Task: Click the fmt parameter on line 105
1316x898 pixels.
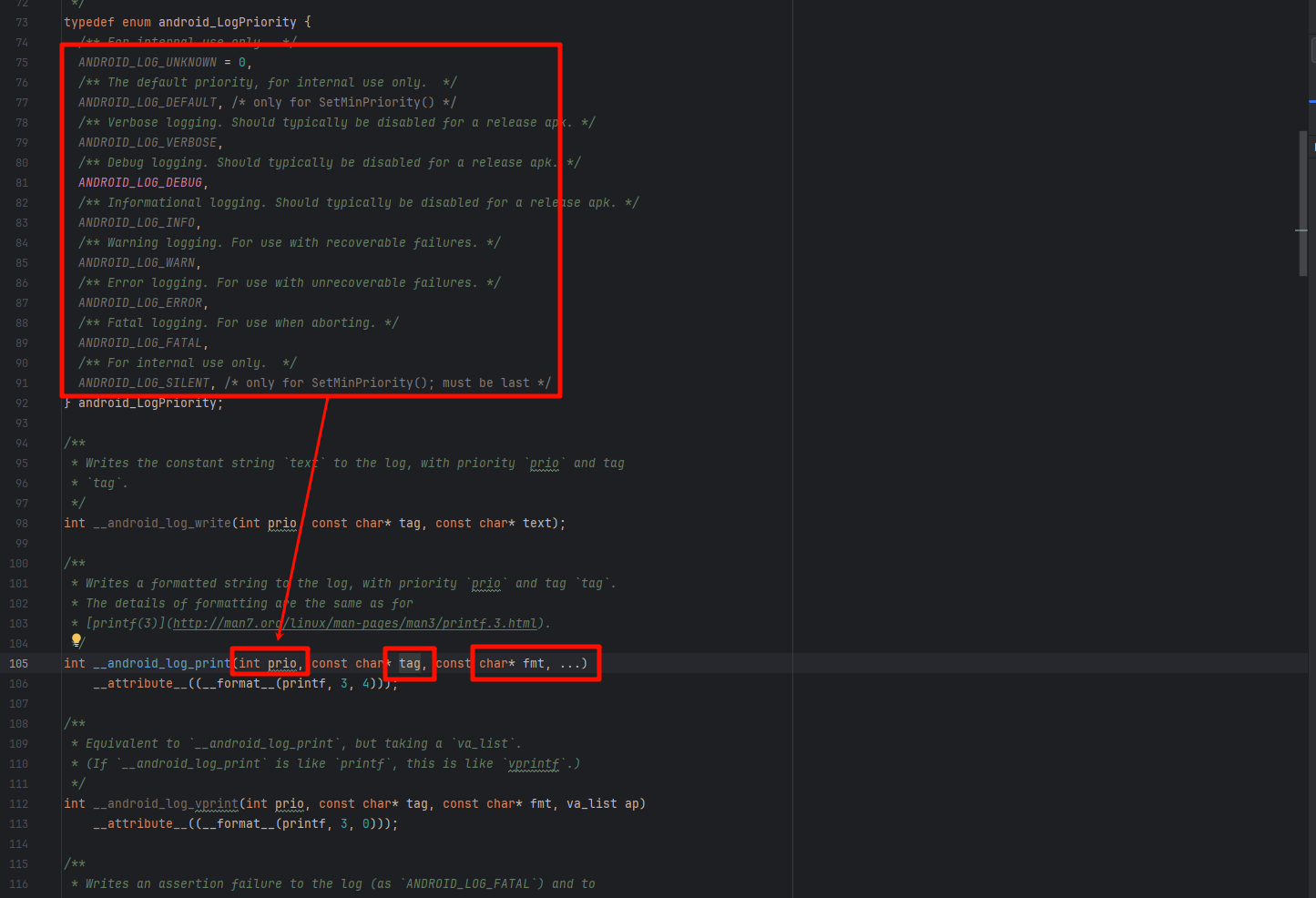Action: coord(534,664)
